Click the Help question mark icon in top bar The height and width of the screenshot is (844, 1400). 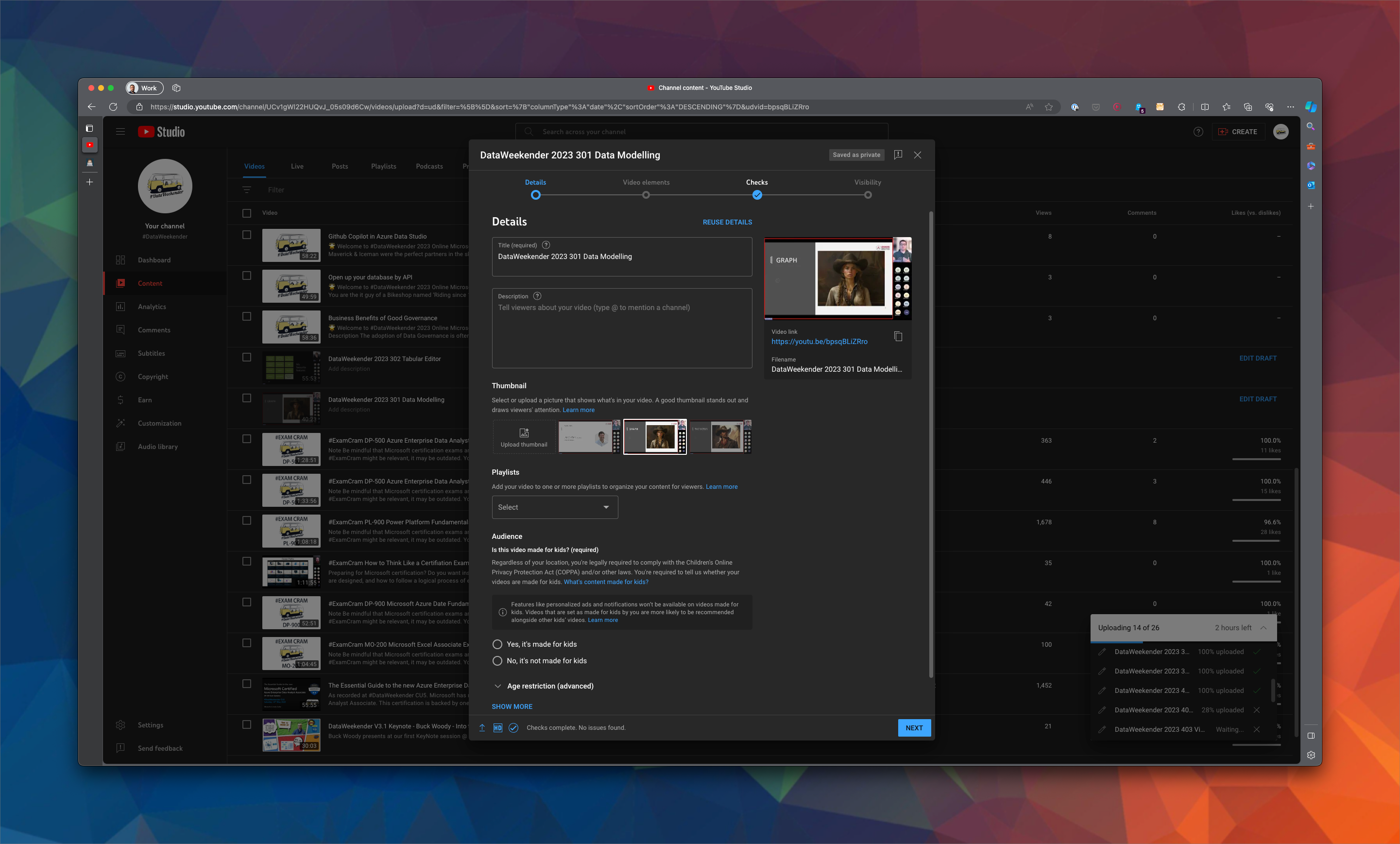[1198, 131]
